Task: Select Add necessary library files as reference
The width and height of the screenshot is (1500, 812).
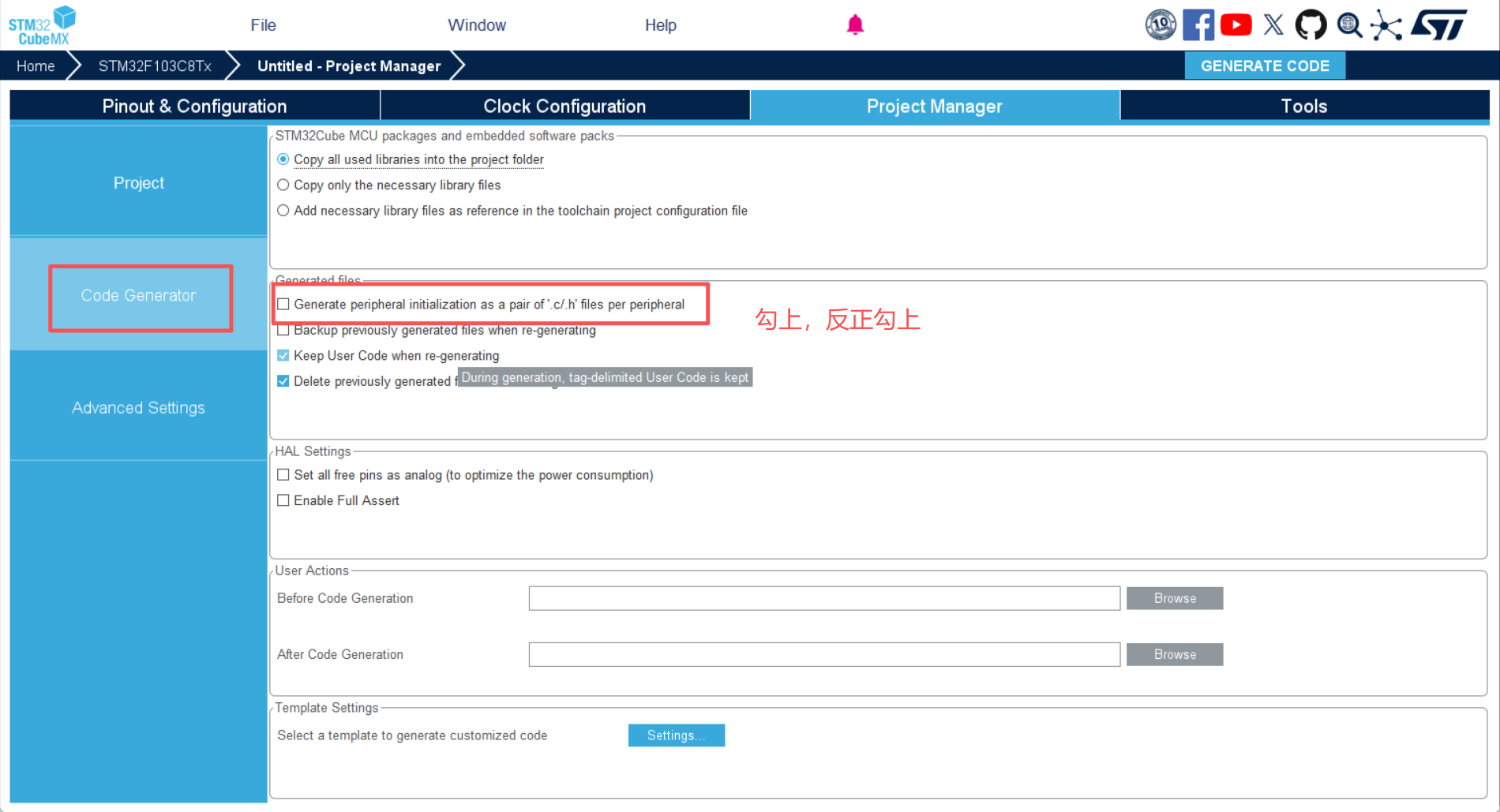Action: coord(283,211)
